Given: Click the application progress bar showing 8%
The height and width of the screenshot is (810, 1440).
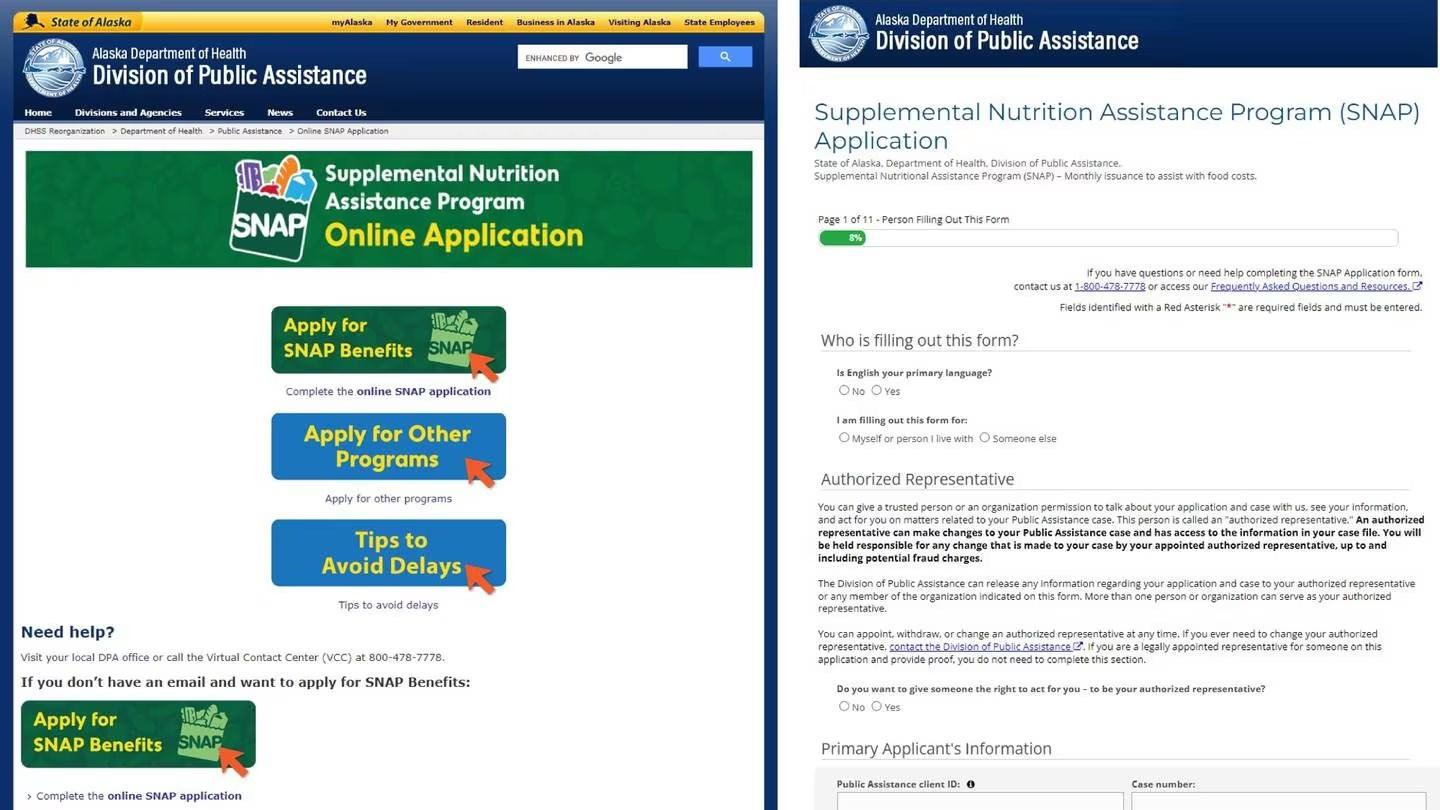Looking at the screenshot, I should (x=1108, y=238).
